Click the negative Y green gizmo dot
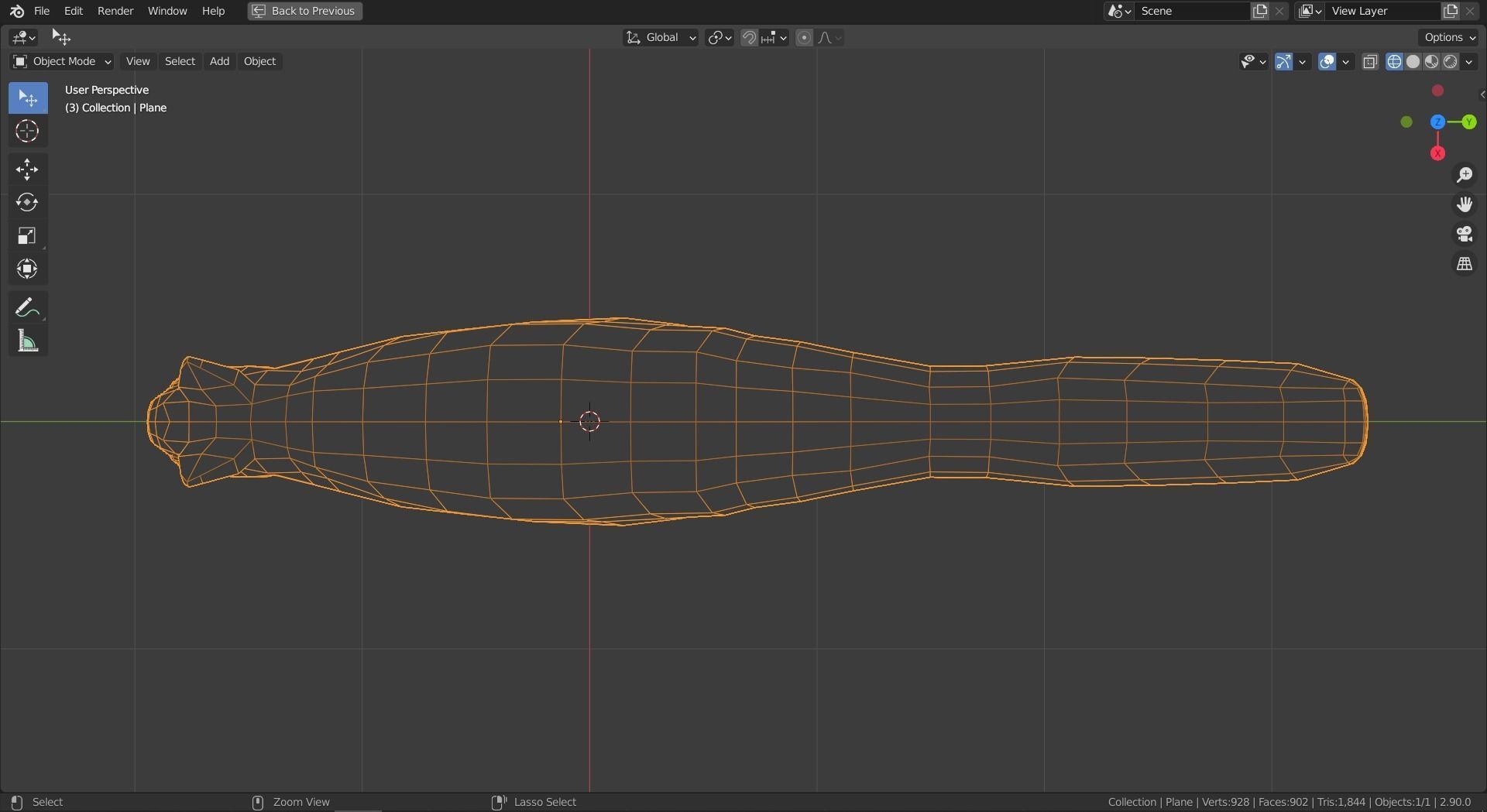 click(x=1406, y=122)
